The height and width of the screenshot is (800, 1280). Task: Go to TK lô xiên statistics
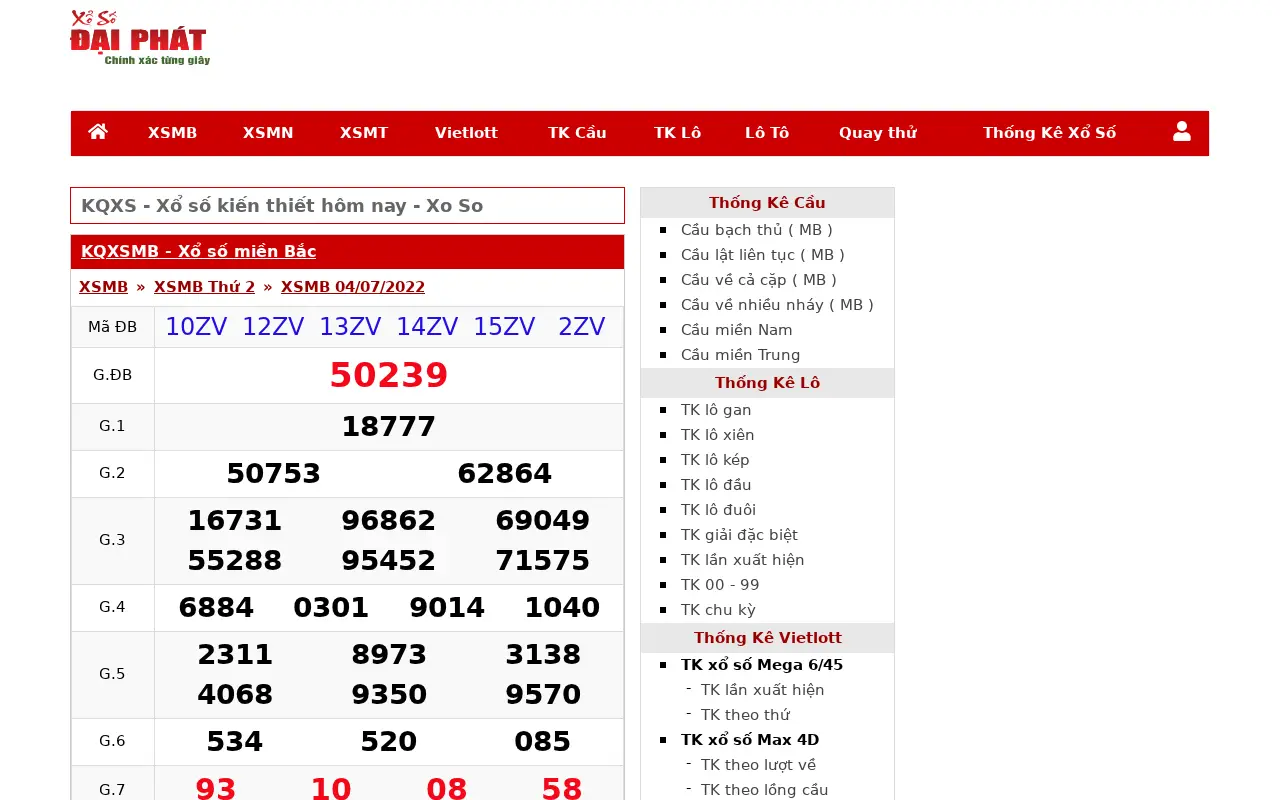pyautogui.click(x=718, y=435)
